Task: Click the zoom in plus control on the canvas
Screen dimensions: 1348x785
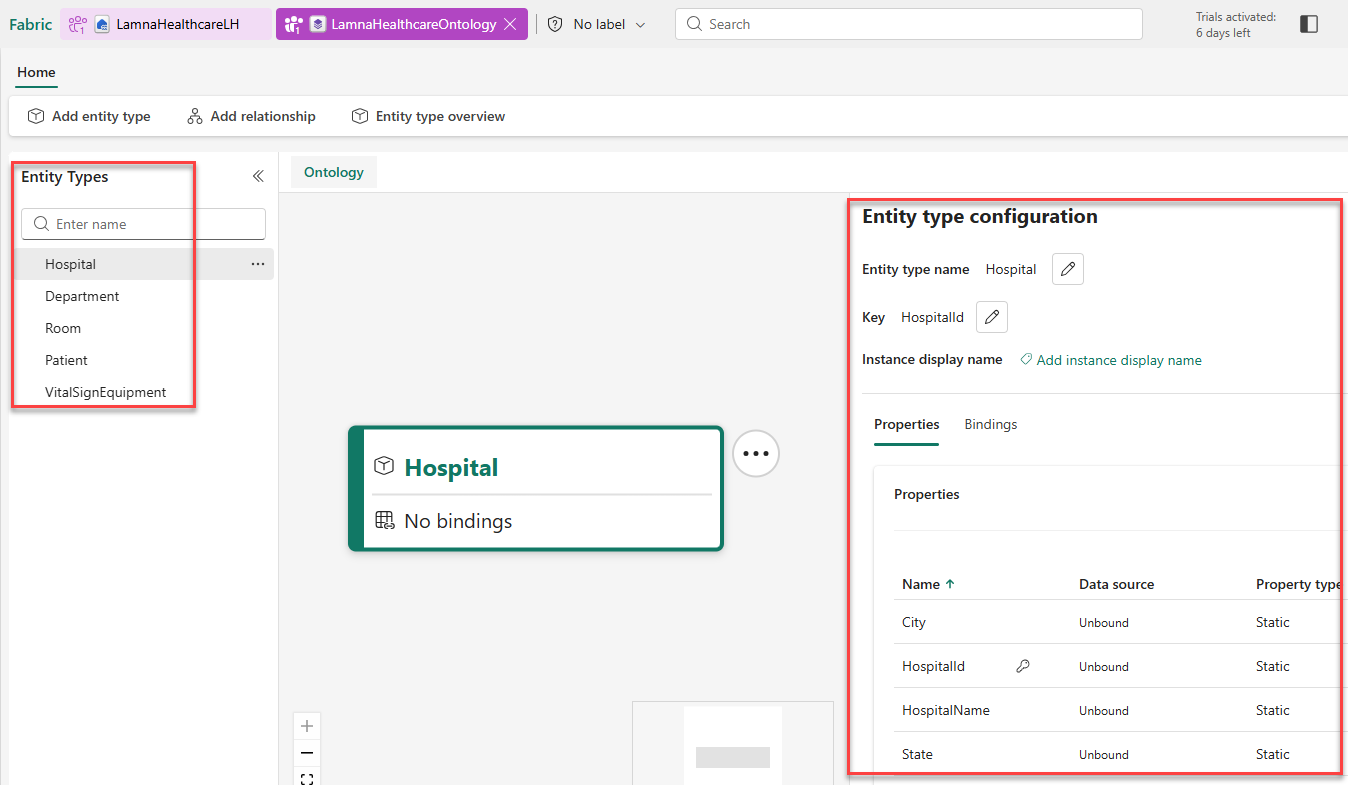Action: click(x=307, y=725)
